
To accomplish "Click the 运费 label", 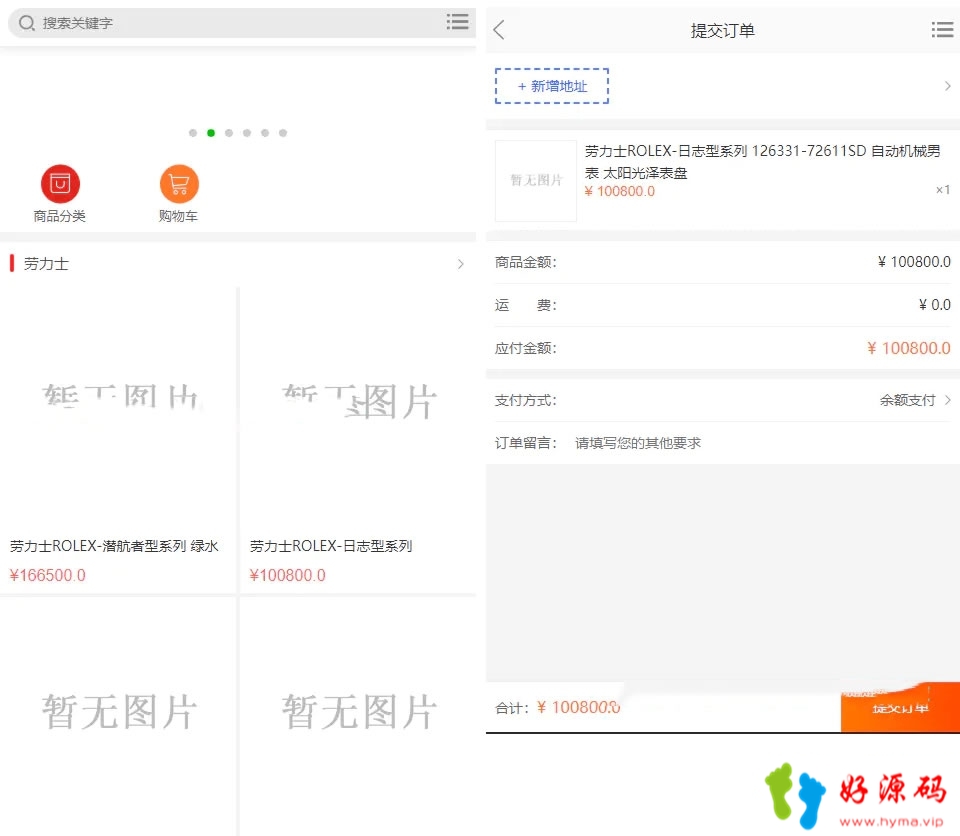I will [525, 305].
